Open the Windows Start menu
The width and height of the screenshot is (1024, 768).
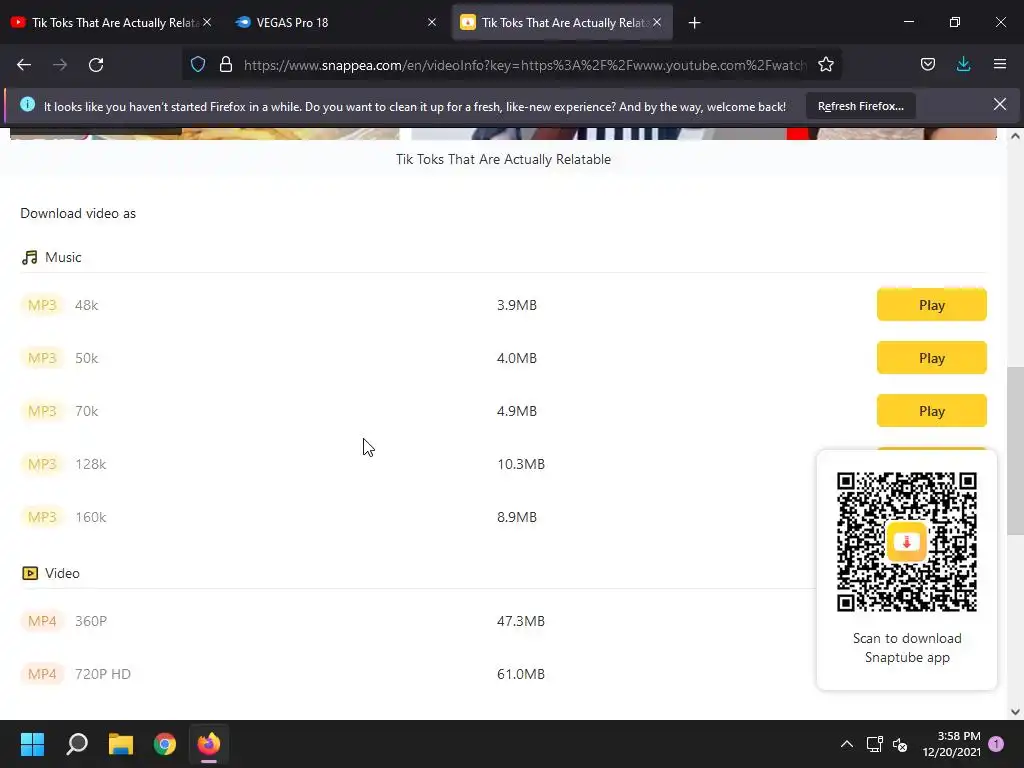click(x=32, y=744)
